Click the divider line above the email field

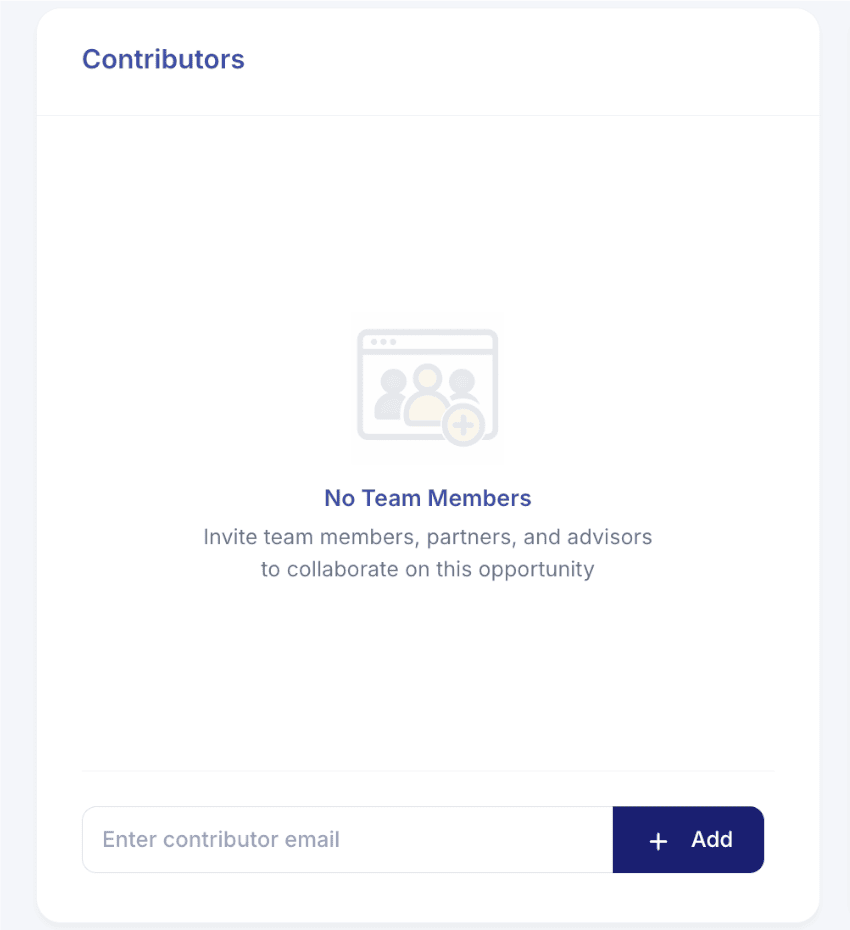coord(428,771)
